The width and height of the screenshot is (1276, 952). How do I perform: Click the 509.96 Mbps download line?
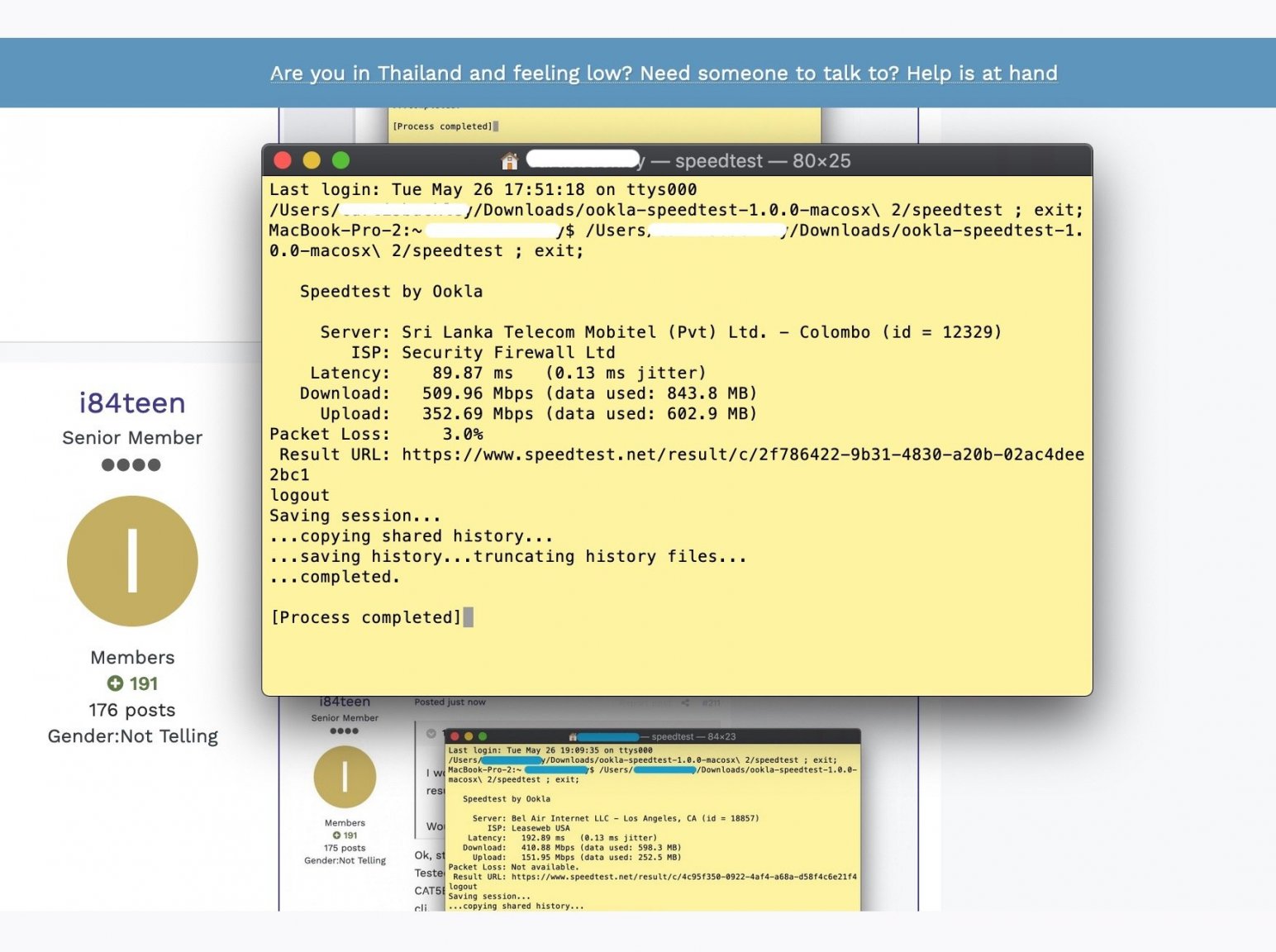[x=529, y=393]
